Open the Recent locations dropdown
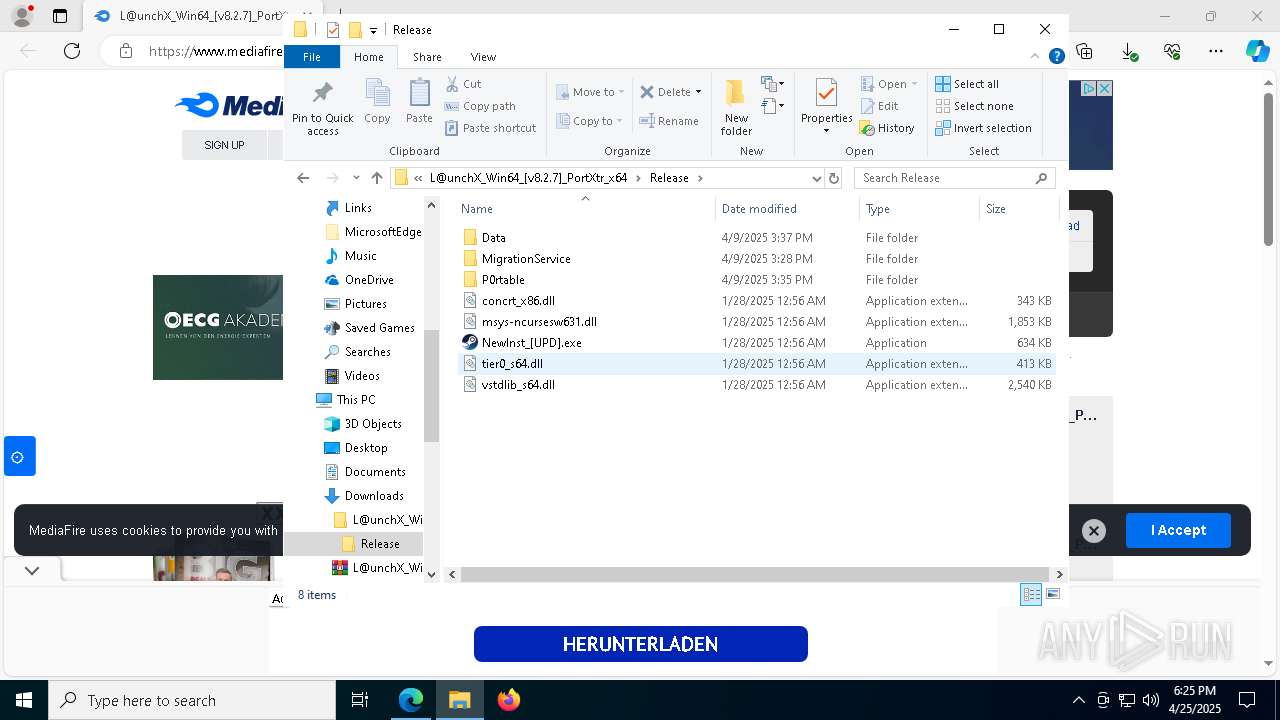Viewport: 1280px width, 720px height. [356, 178]
